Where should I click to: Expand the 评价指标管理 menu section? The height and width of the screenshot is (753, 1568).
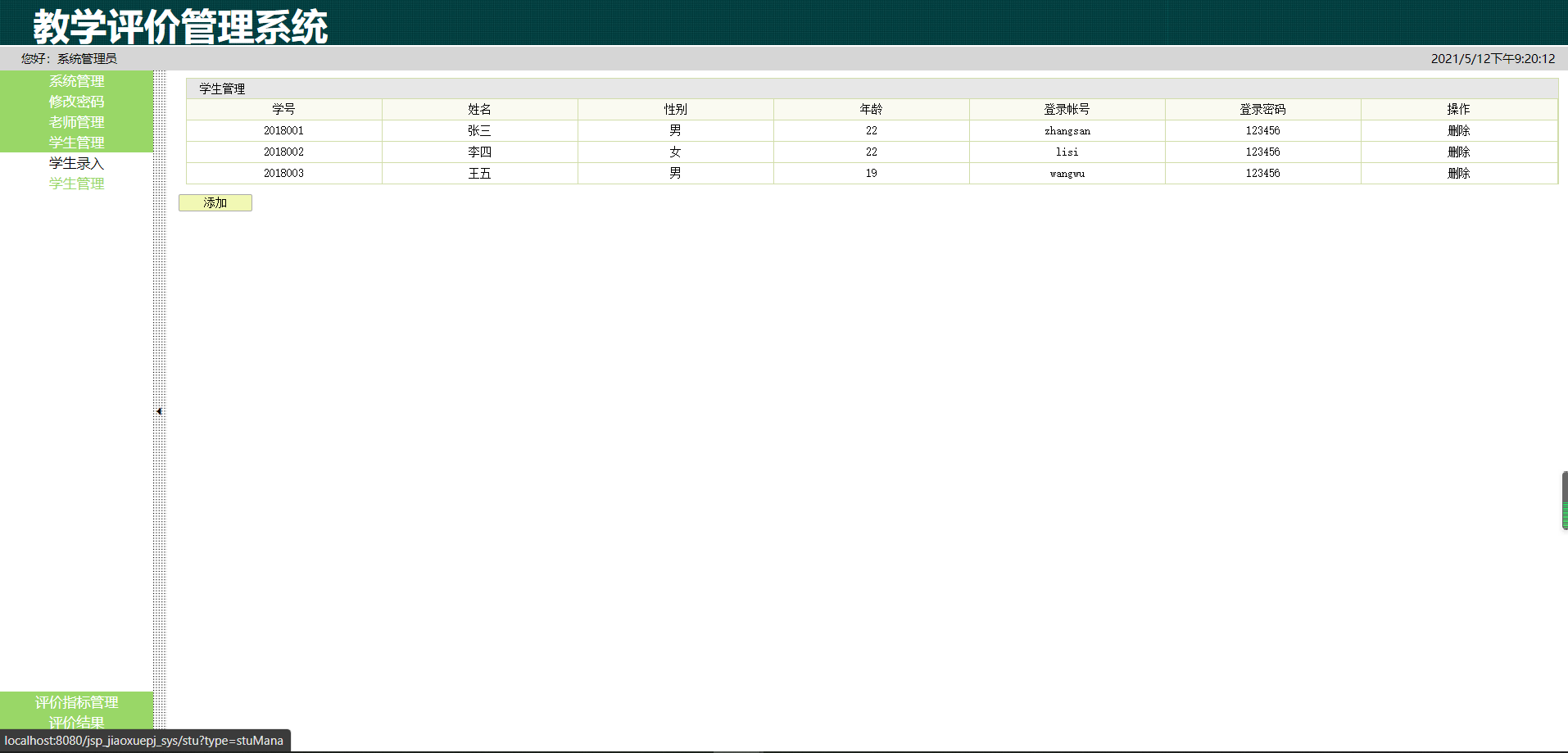click(x=76, y=702)
